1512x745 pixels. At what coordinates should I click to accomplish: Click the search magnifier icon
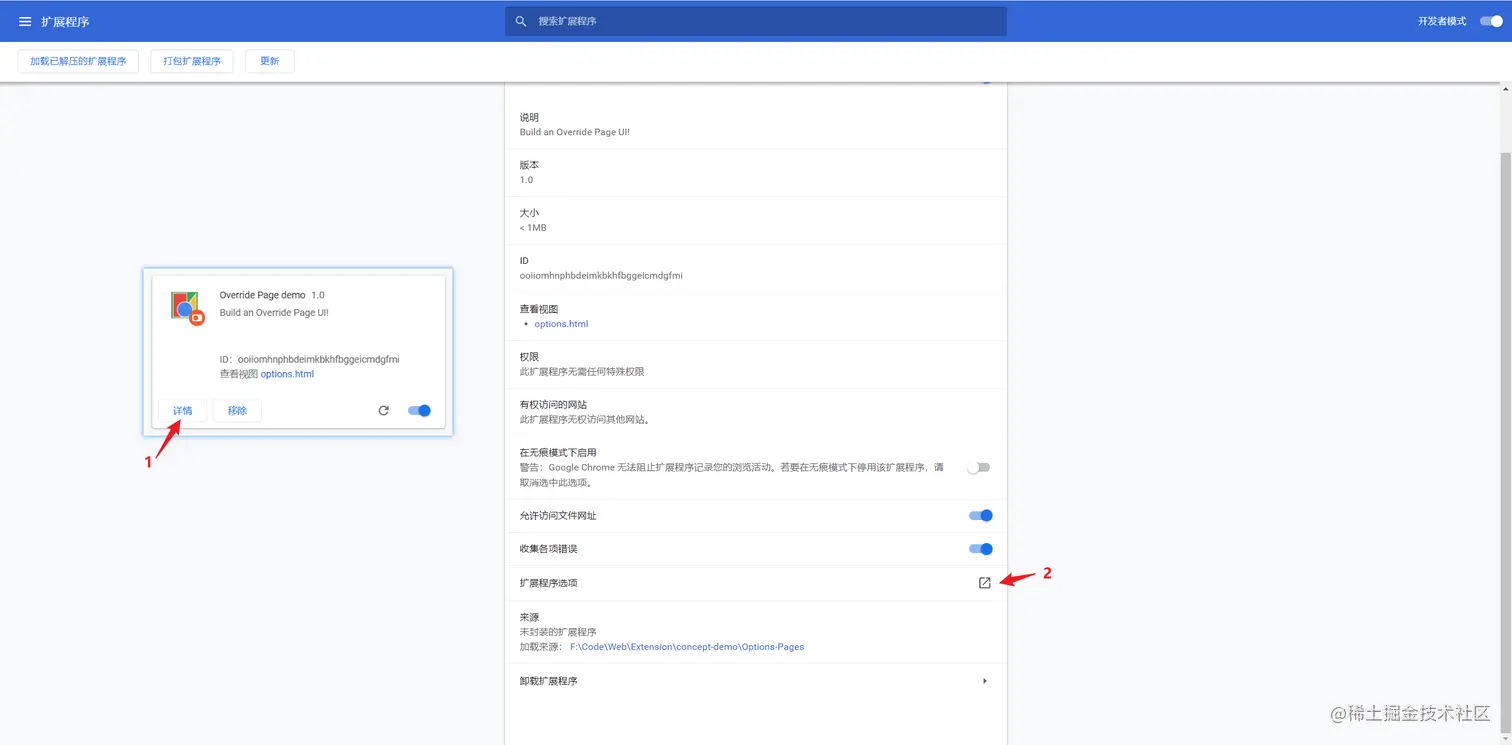coord(520,20)
